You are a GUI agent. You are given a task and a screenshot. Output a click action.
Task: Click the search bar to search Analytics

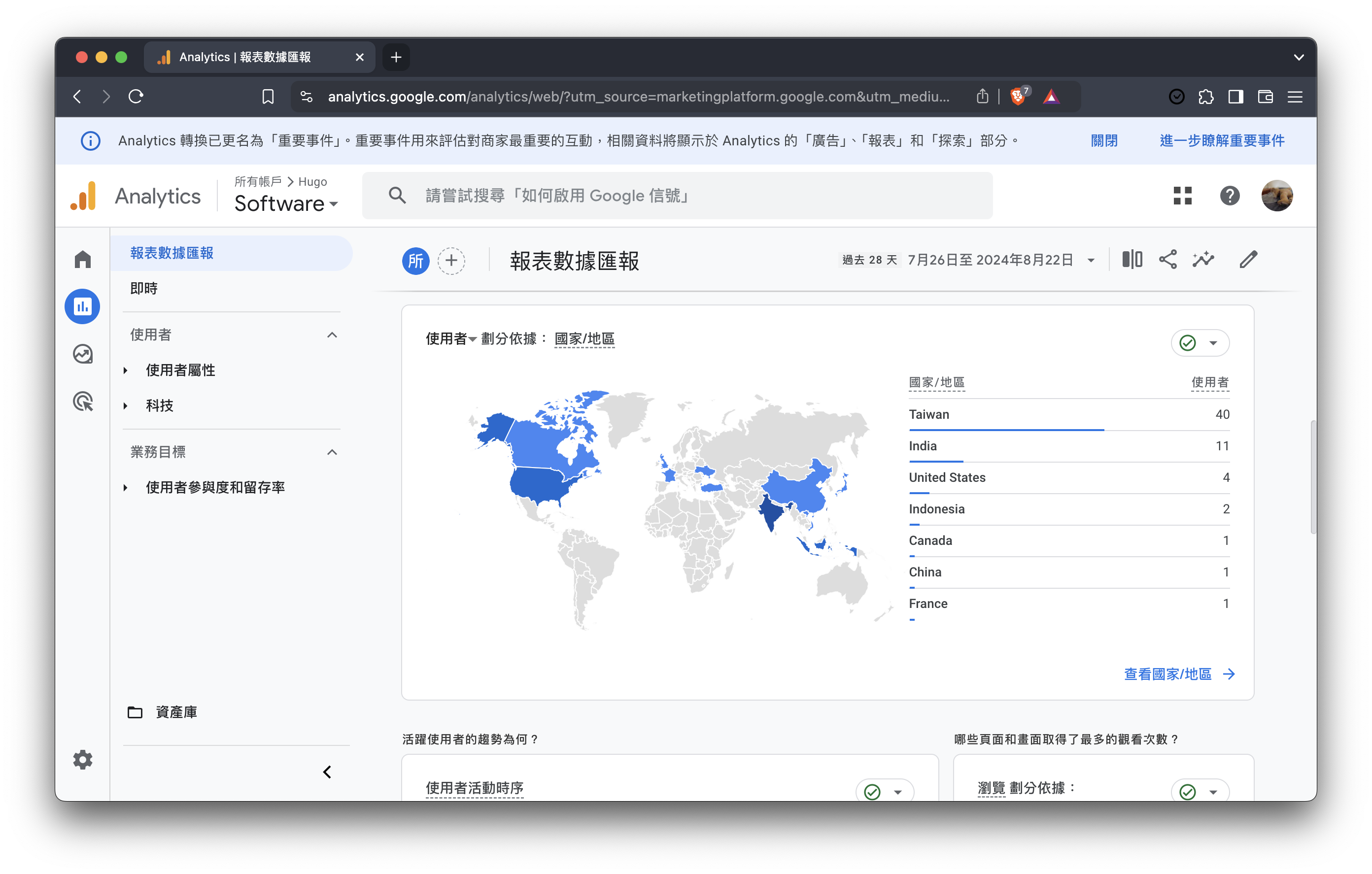coord(678,196)
